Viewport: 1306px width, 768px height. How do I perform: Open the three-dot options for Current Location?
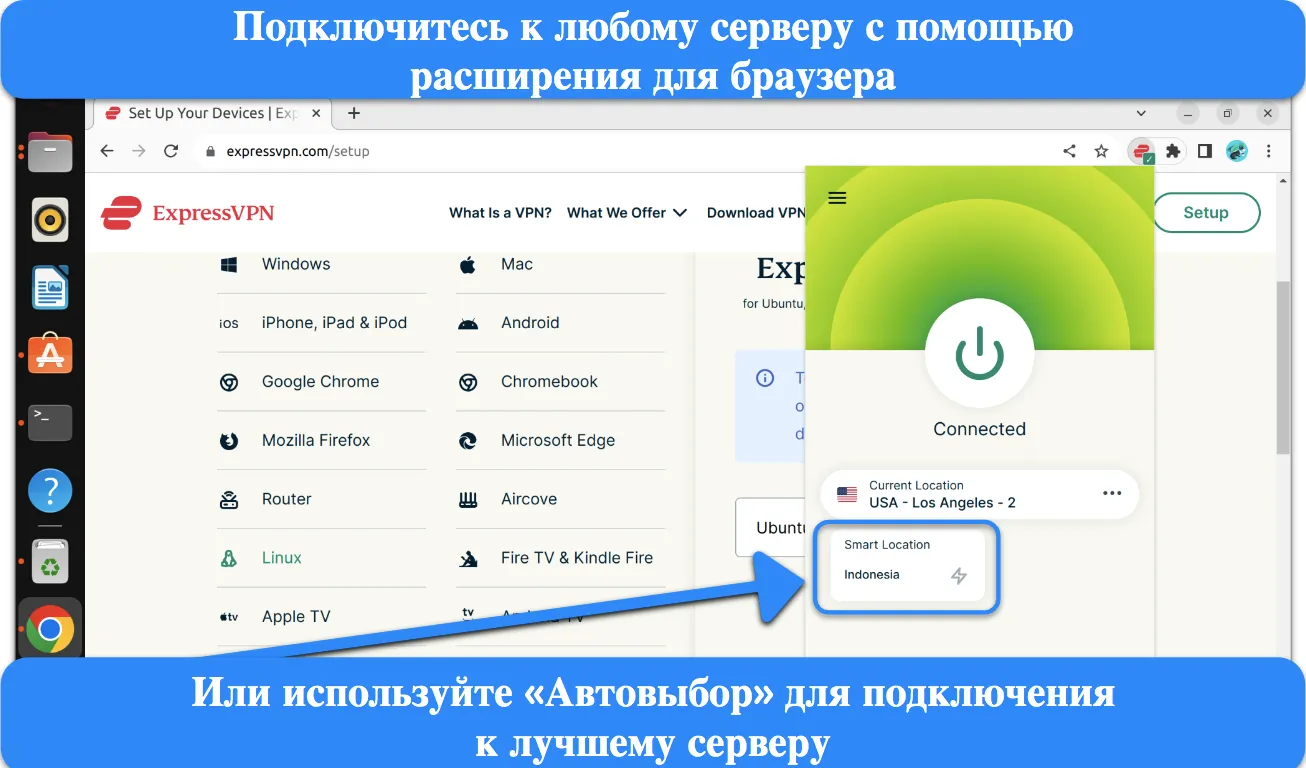pos(1112,494)
